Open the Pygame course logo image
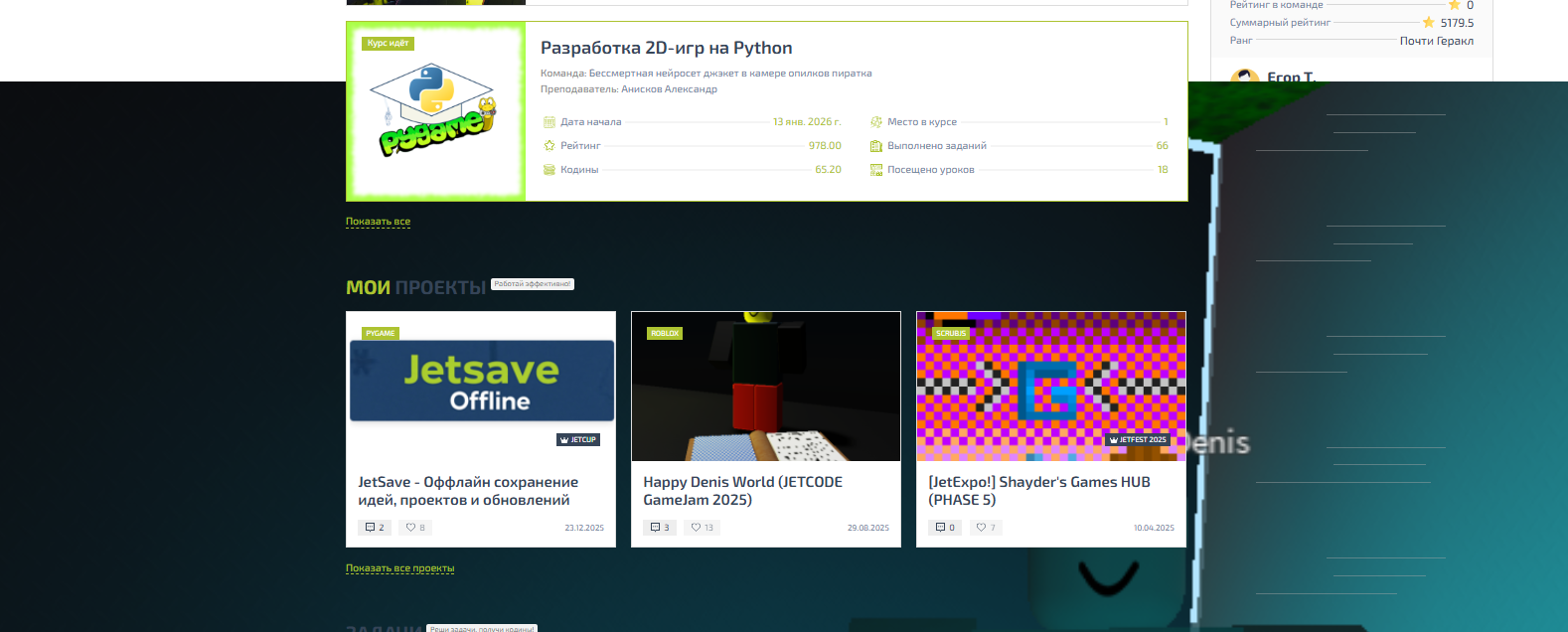Viewport: 1568px width, 632px height. point(435,111)
